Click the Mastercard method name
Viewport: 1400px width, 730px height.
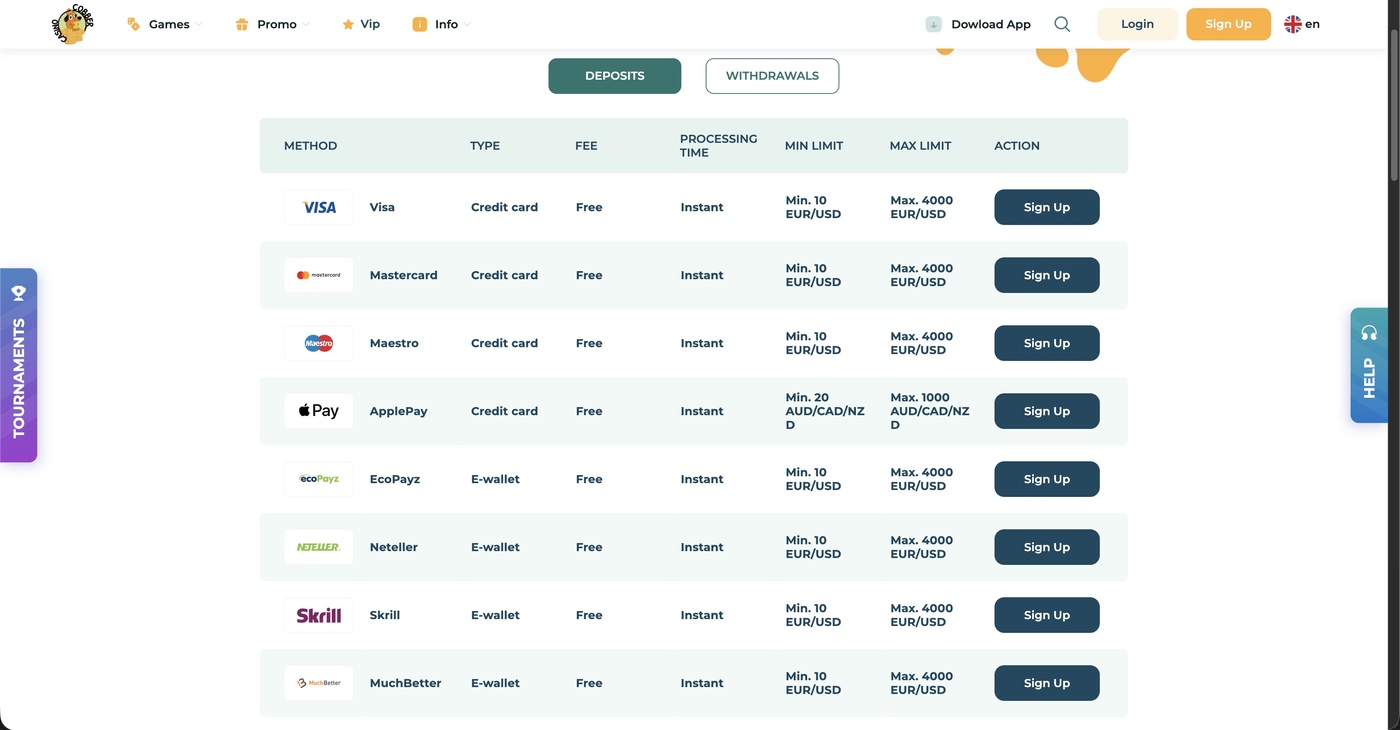point(404,275)
